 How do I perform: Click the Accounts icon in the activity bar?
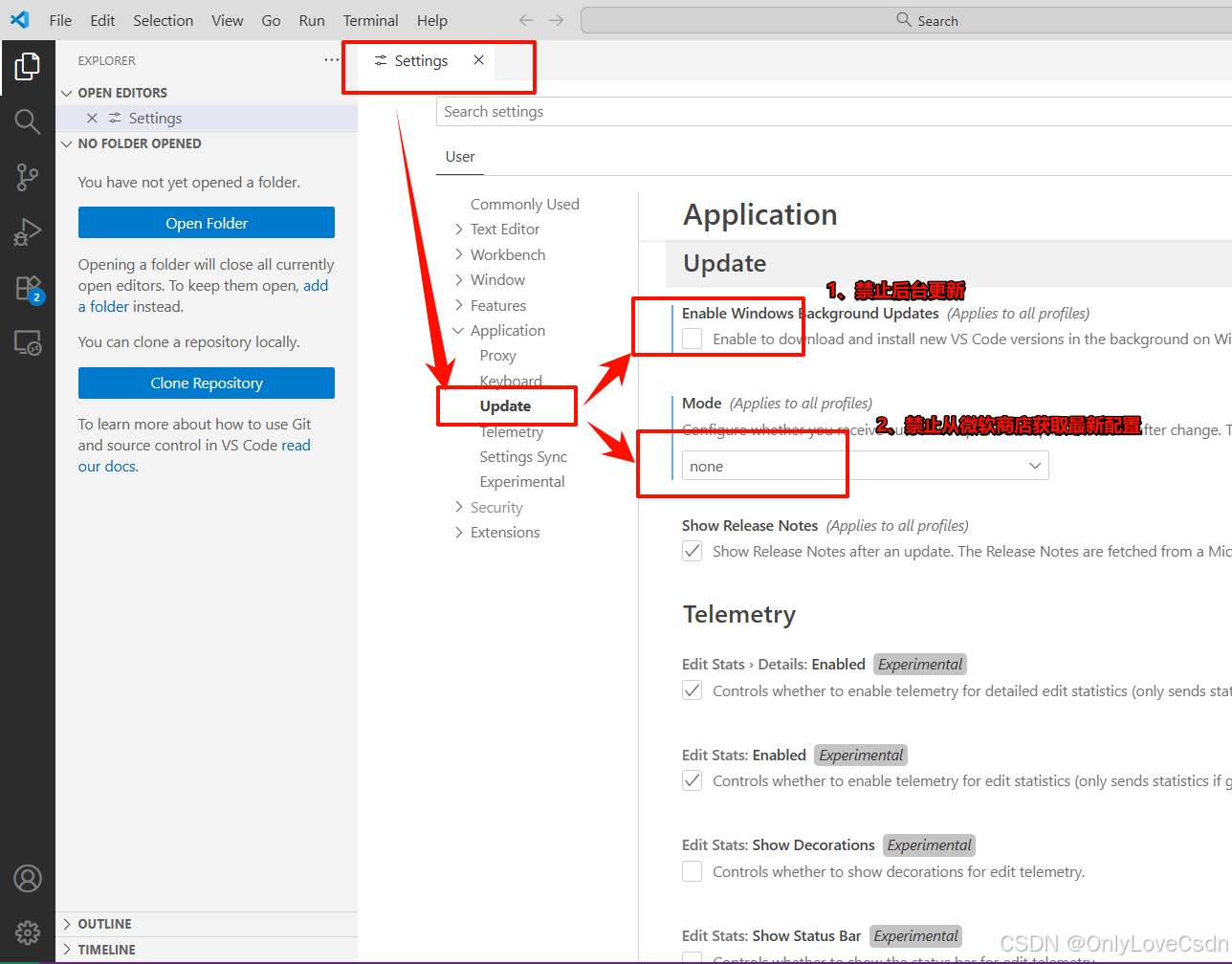[28, 878]
